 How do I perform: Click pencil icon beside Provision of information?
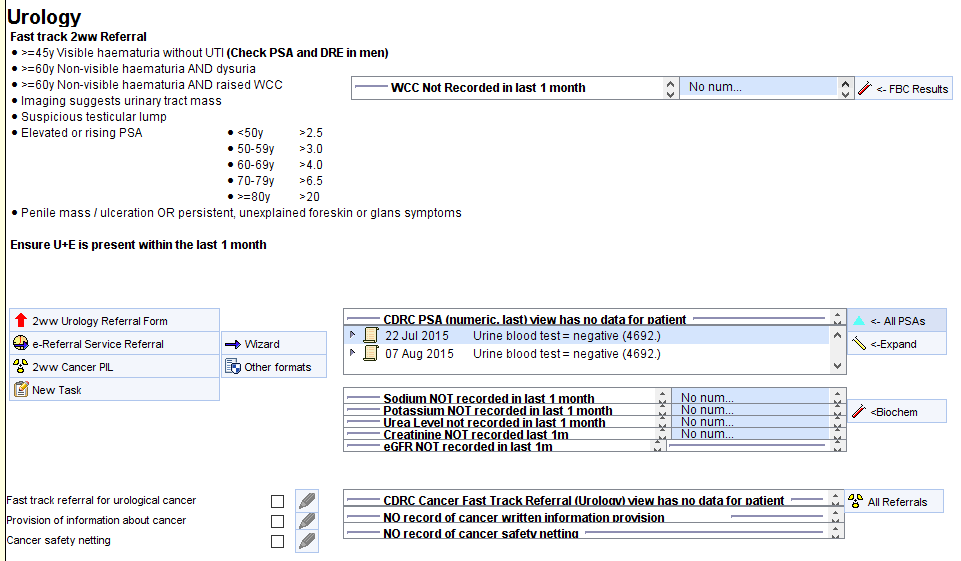[307, 521]
